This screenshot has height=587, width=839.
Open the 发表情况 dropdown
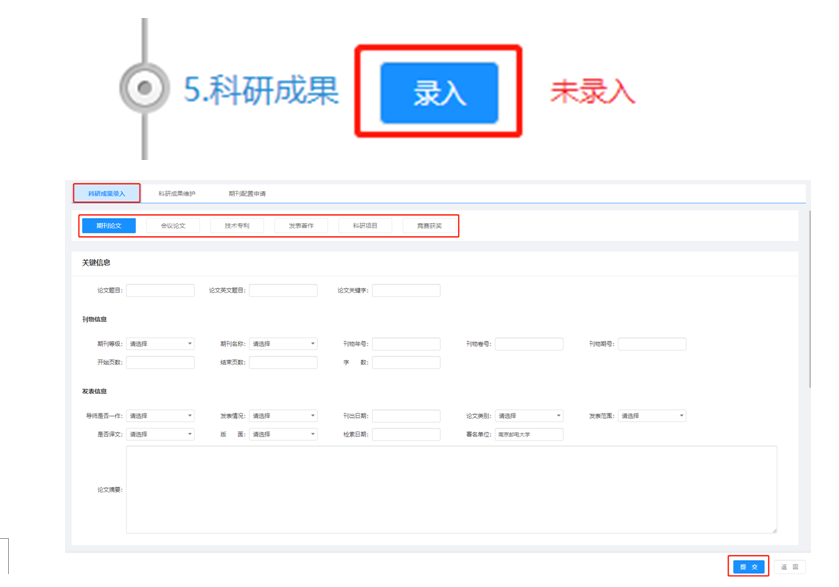(283, 416)
